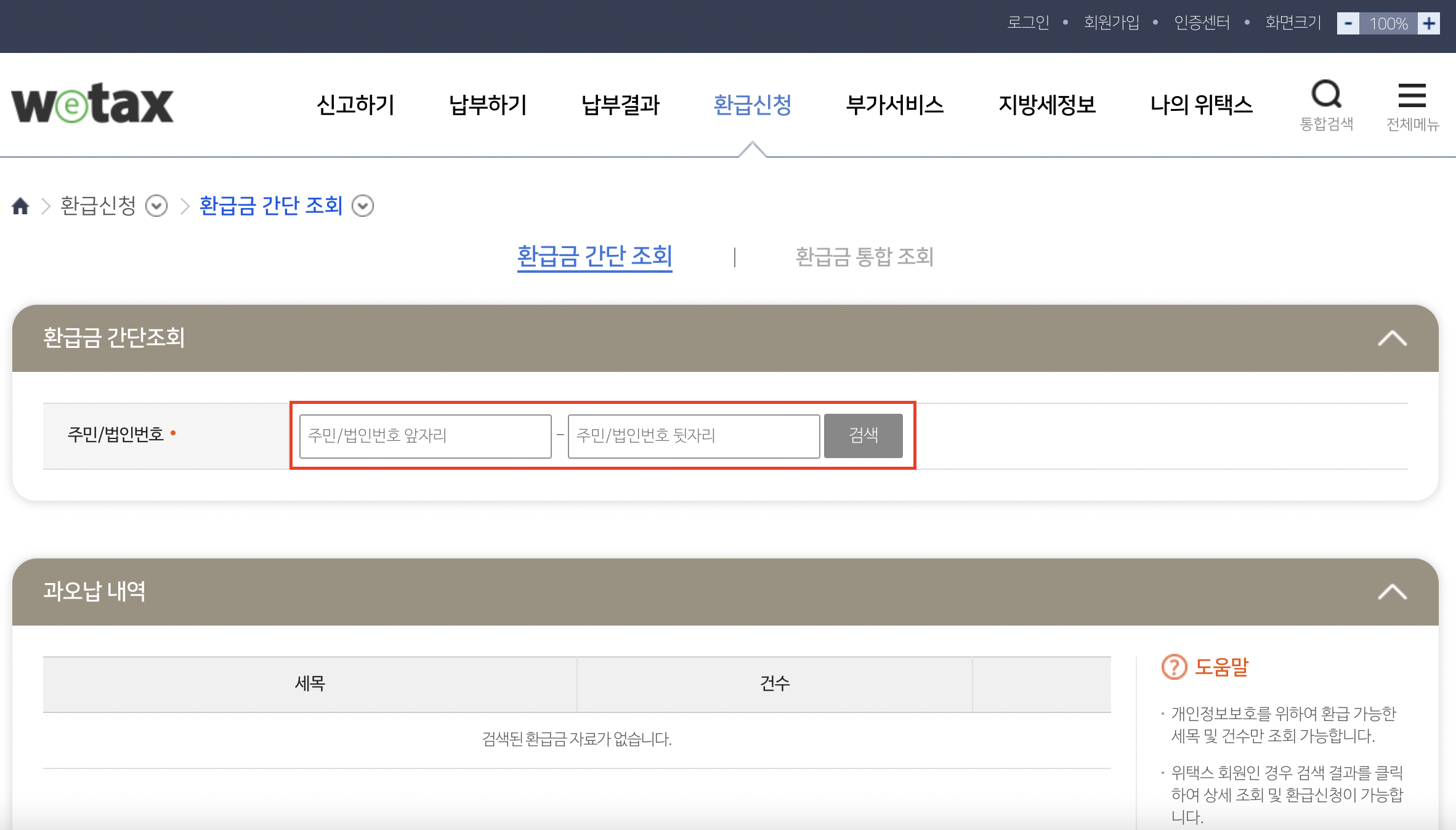Open the 인증센터 link
Screen dimensions: 1456x830
[1202, 23]
